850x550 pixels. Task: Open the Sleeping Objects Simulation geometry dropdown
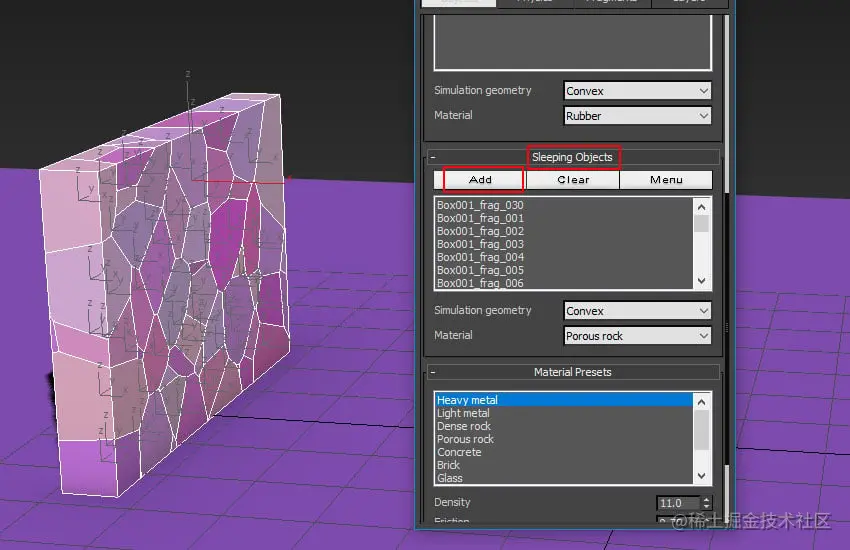pyautogui.click(x=638, y=311)
